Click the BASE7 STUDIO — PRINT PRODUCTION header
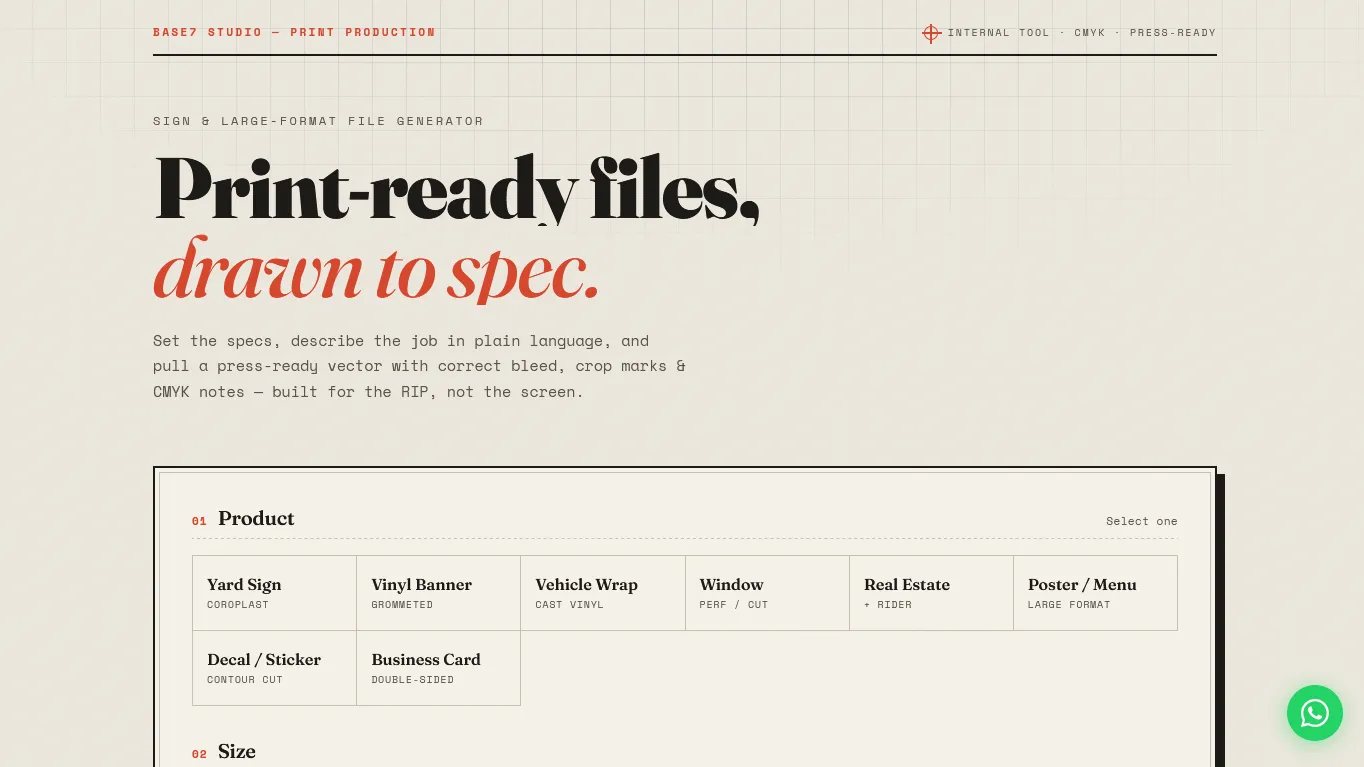The height and width of the screenshot is (767, 1364). [294, 32]
